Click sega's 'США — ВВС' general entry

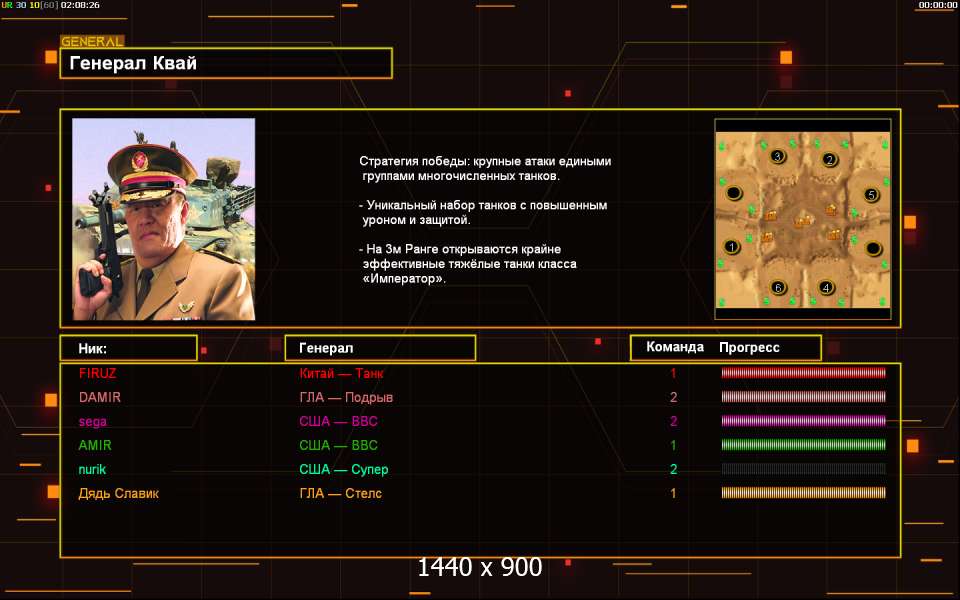(339, 421)
